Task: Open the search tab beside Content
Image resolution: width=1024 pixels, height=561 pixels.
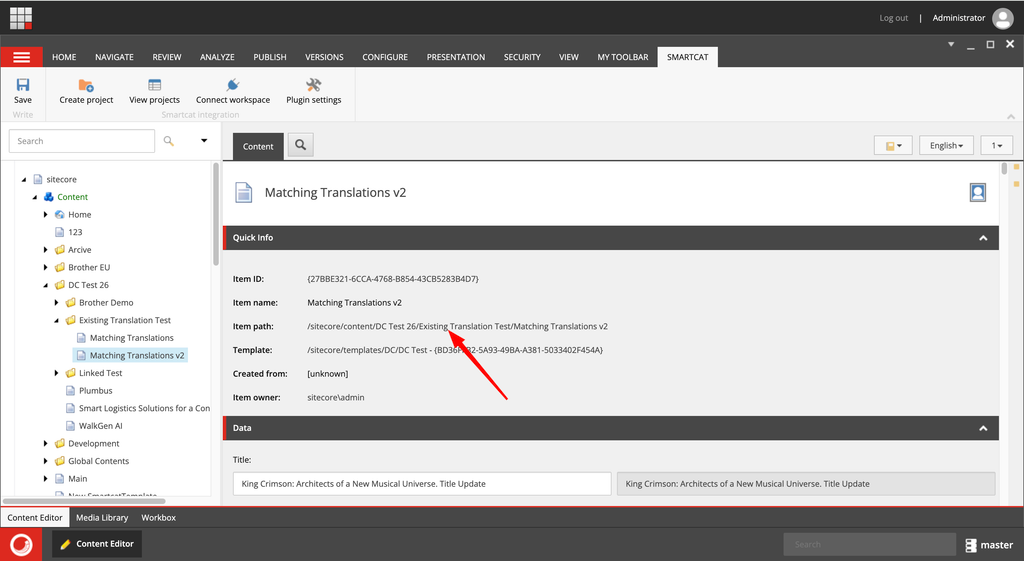Action: [300, 145]
